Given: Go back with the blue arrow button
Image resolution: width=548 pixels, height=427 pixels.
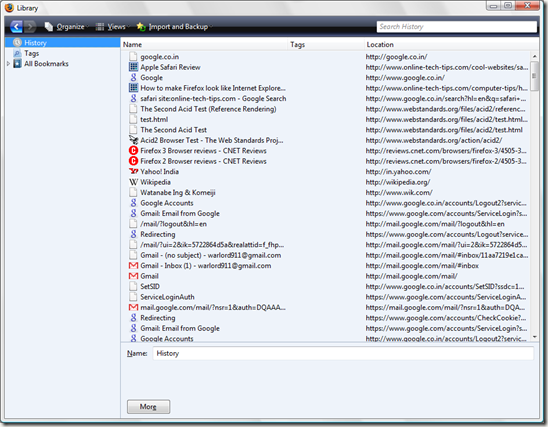Looking at the screenshot, I should click(x=16, y=27).
